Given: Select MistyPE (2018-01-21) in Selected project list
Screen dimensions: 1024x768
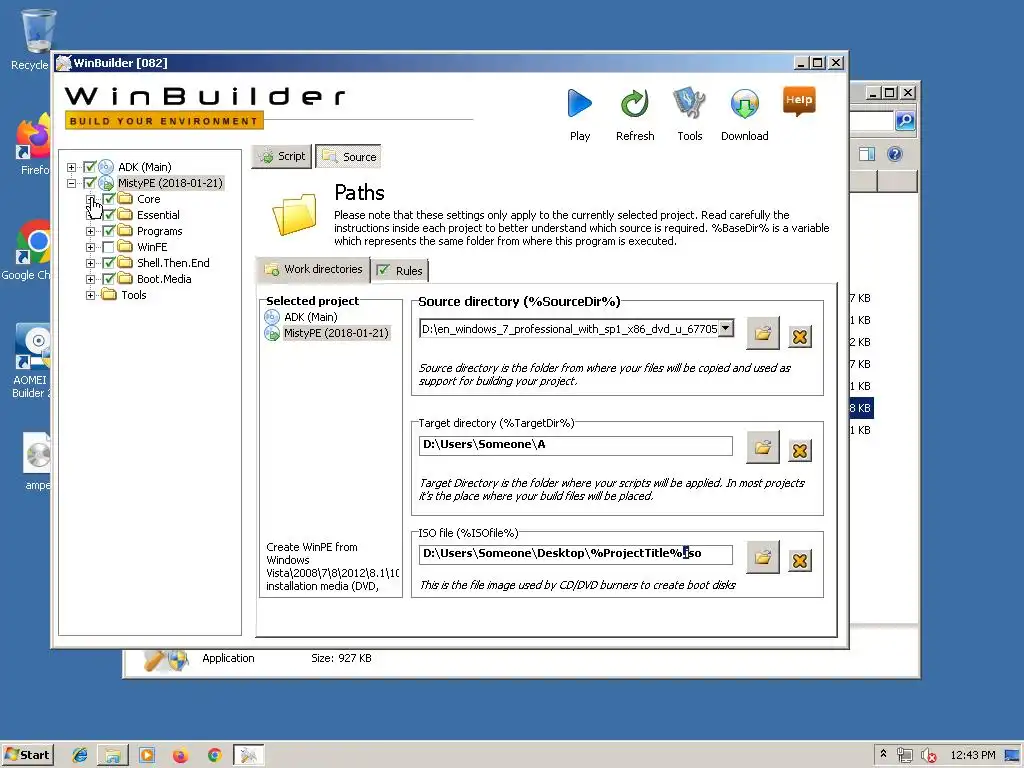Looking at the screenshot, I should tap(336, 333).
